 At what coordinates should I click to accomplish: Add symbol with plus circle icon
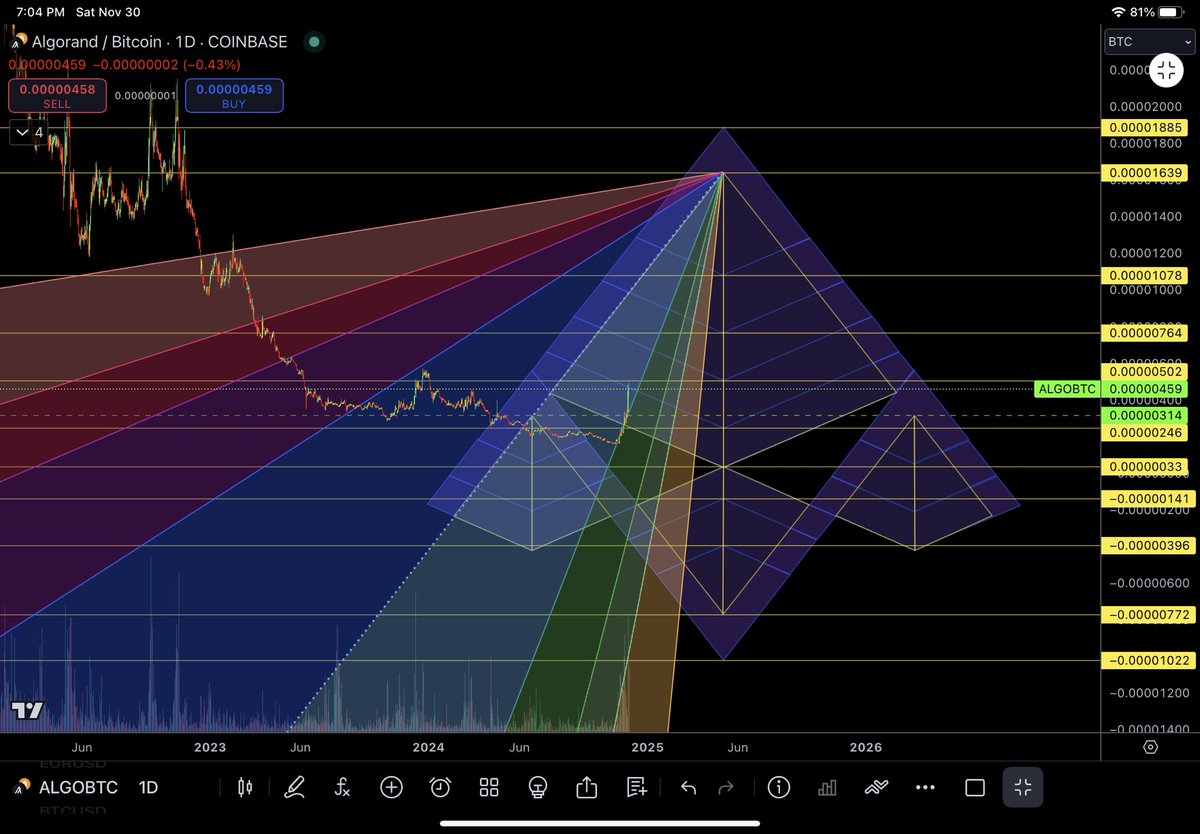[391, 787]
